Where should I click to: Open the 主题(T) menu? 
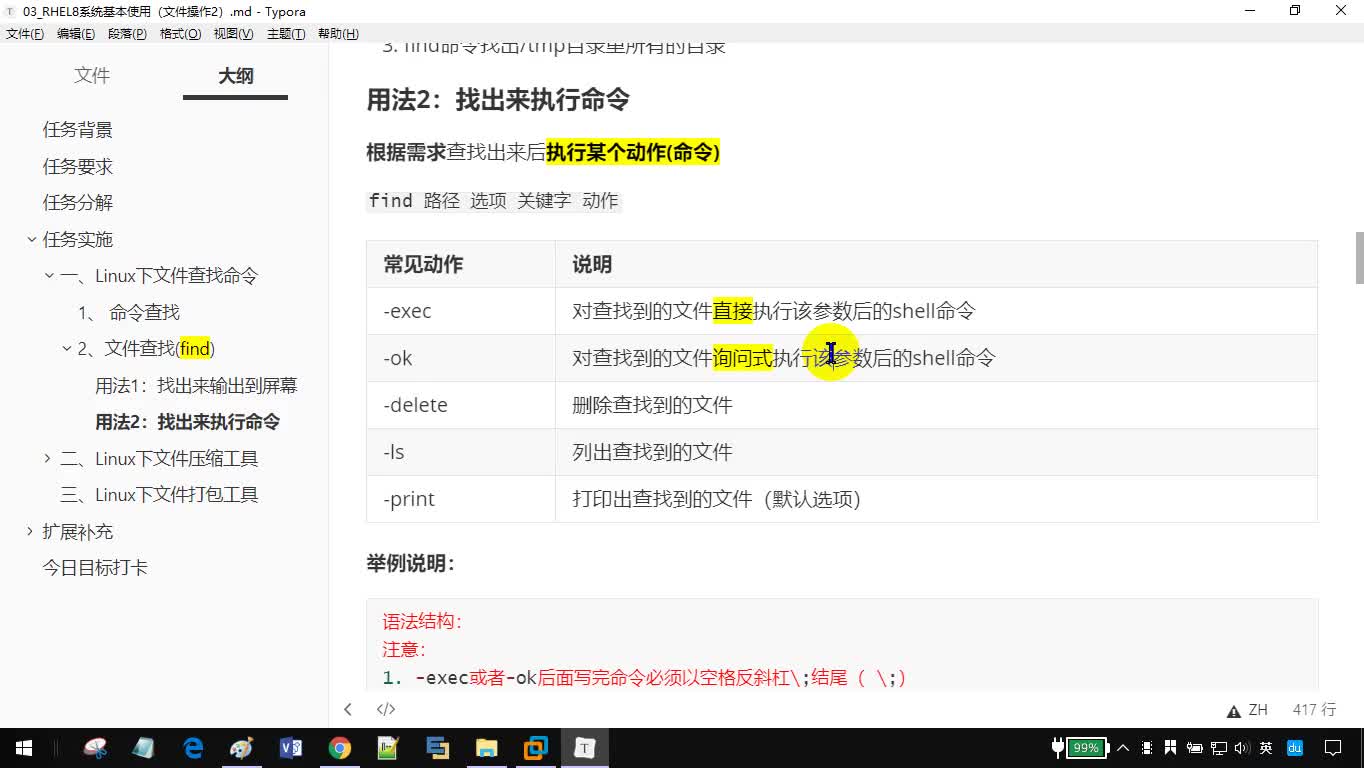(286, 34)
